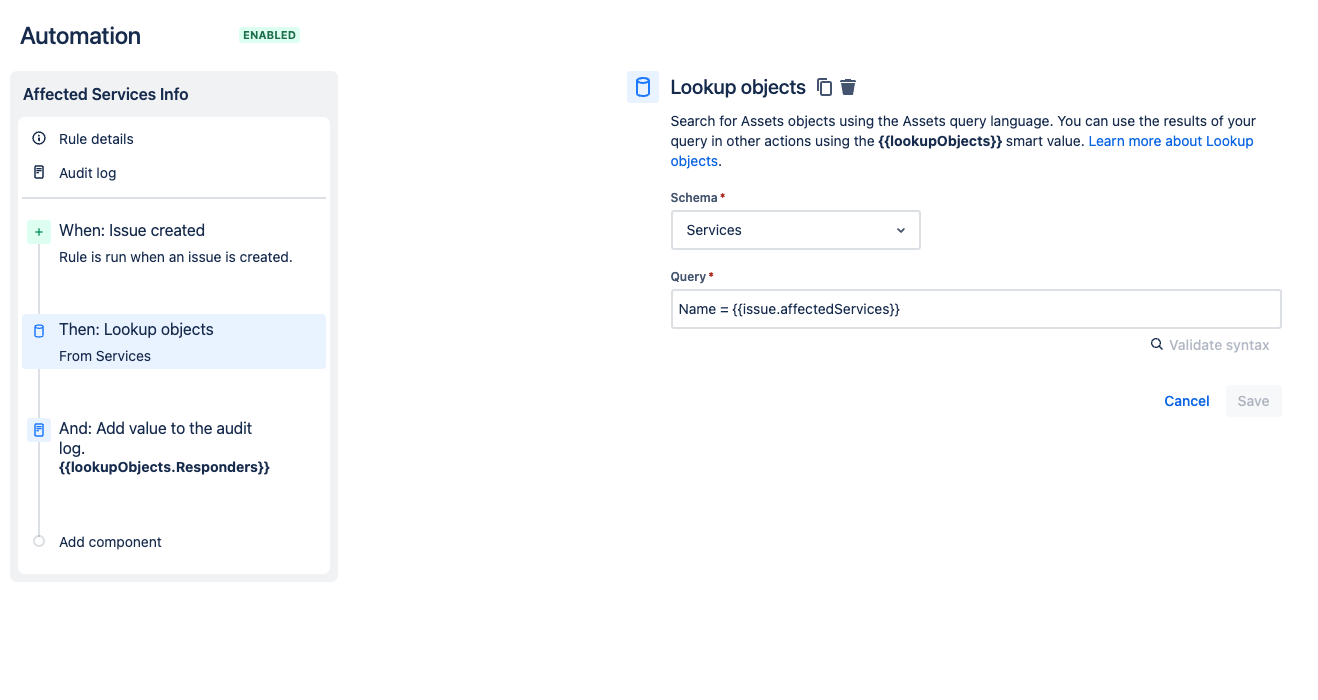Click Add component
The image size is (1318, 700).
pyautogui.click(x=110, y=542)
